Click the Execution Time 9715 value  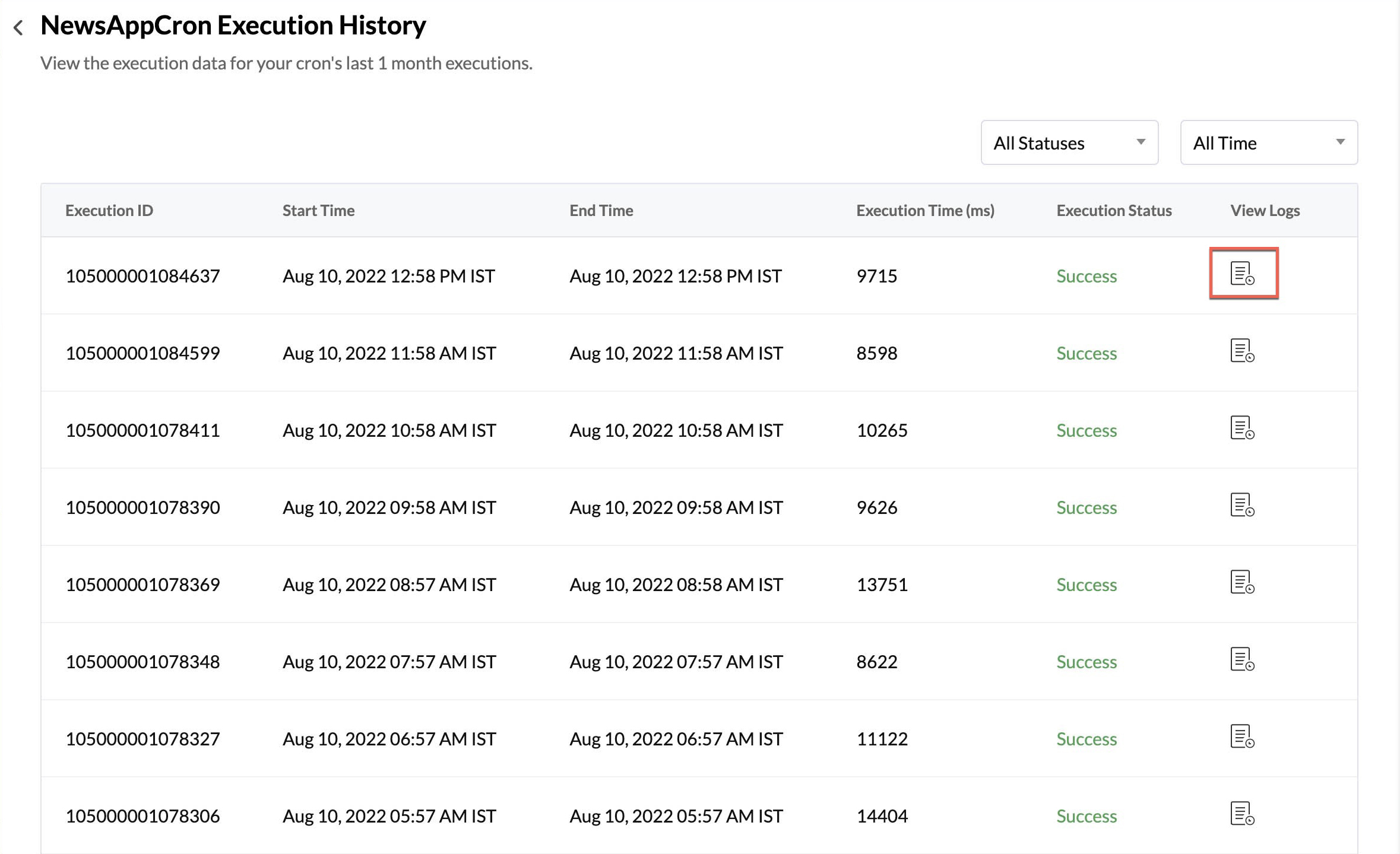(x=877, y=275)
